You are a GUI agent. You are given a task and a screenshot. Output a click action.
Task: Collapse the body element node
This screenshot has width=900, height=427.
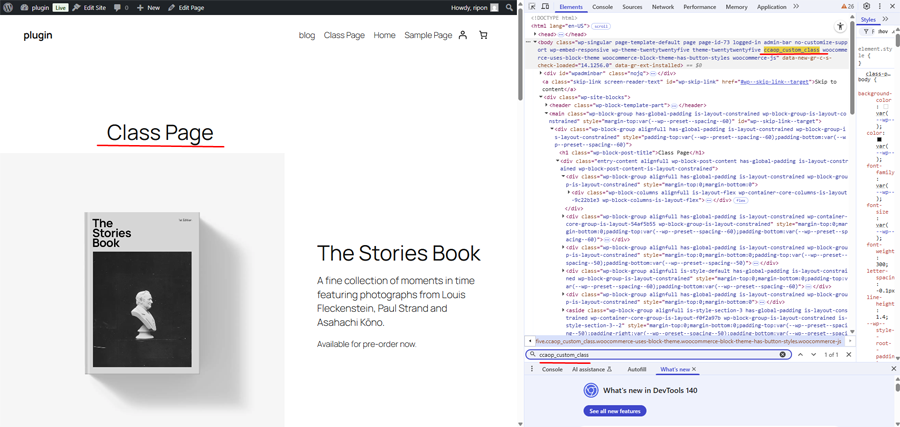point(535,42)
